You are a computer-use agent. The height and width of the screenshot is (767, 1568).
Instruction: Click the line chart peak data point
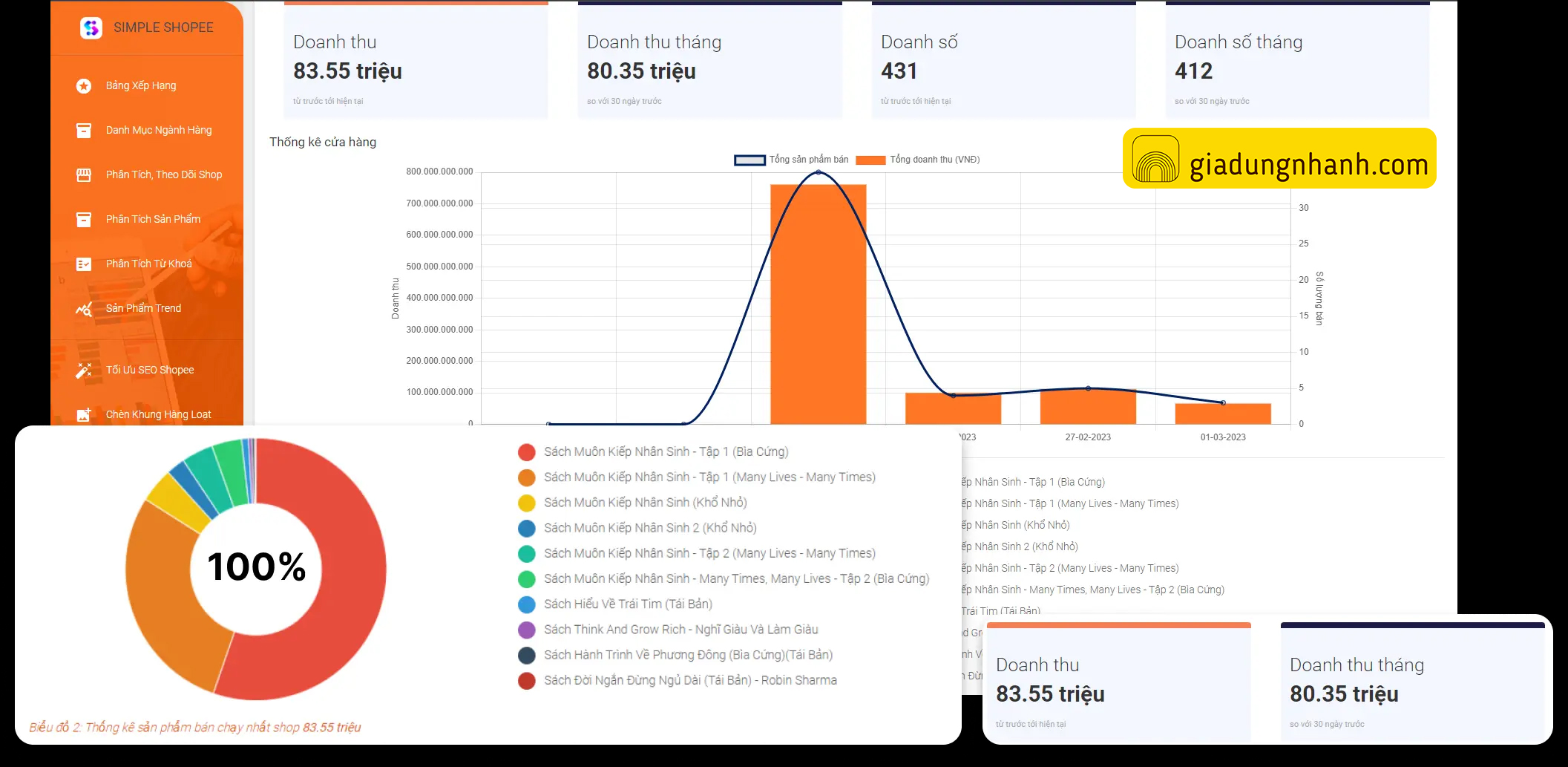(819, 172)
